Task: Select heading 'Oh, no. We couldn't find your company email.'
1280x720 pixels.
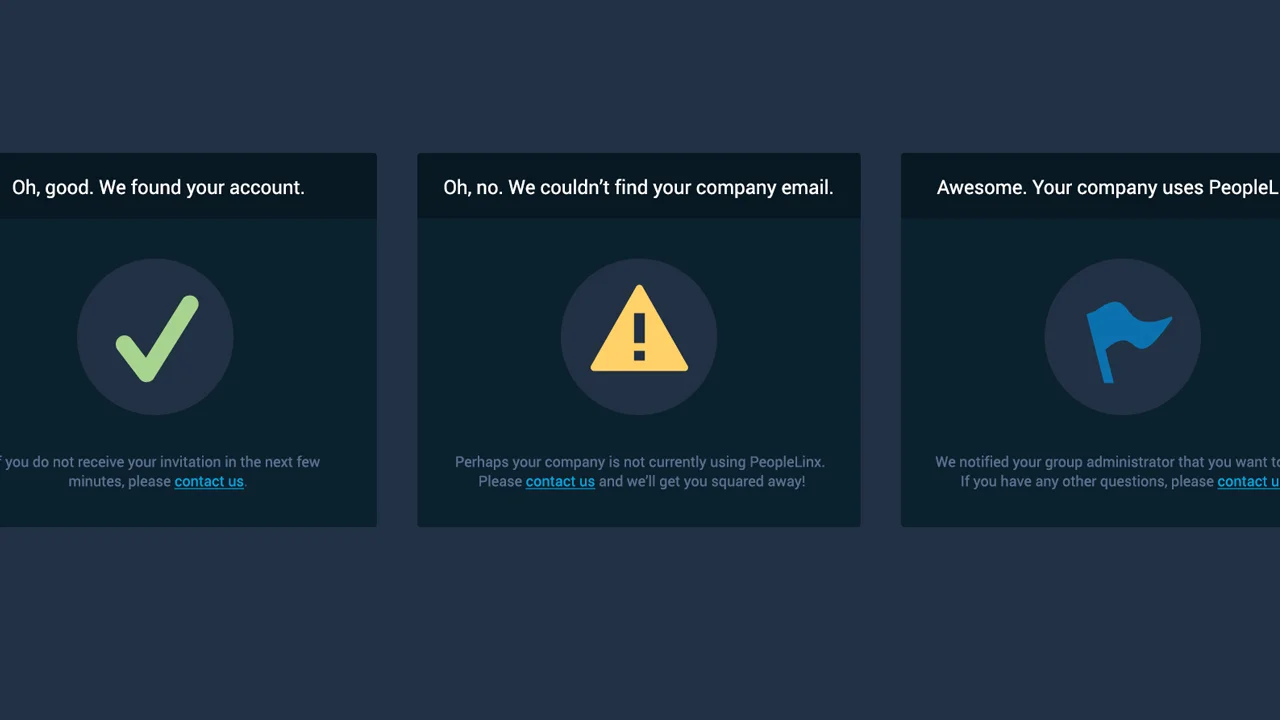Action: [x=638, y=187]
